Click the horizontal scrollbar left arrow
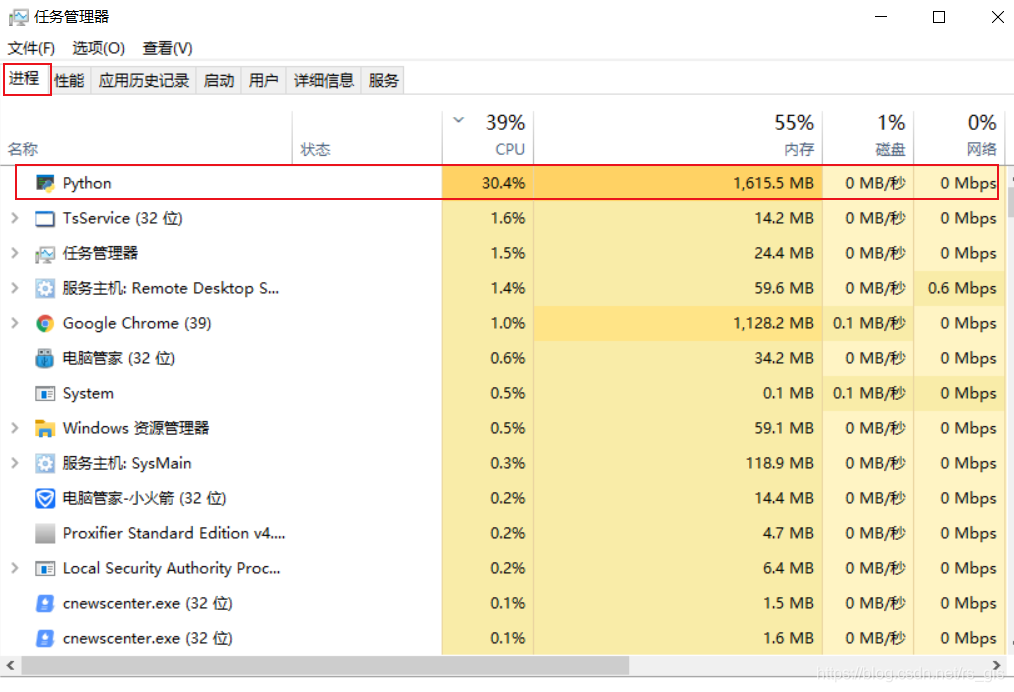 click(10, 665)
